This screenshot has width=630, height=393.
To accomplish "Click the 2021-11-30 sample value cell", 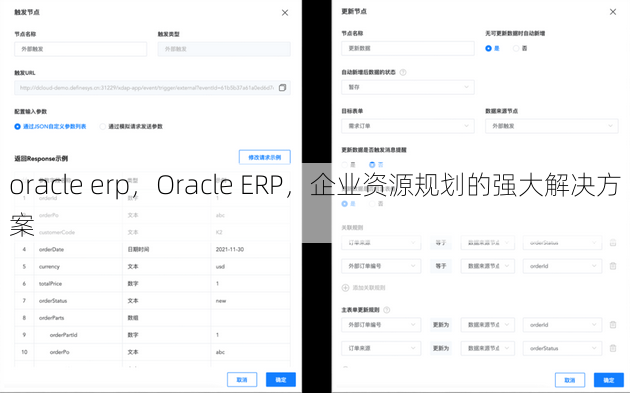I will [x=250, y=250].
